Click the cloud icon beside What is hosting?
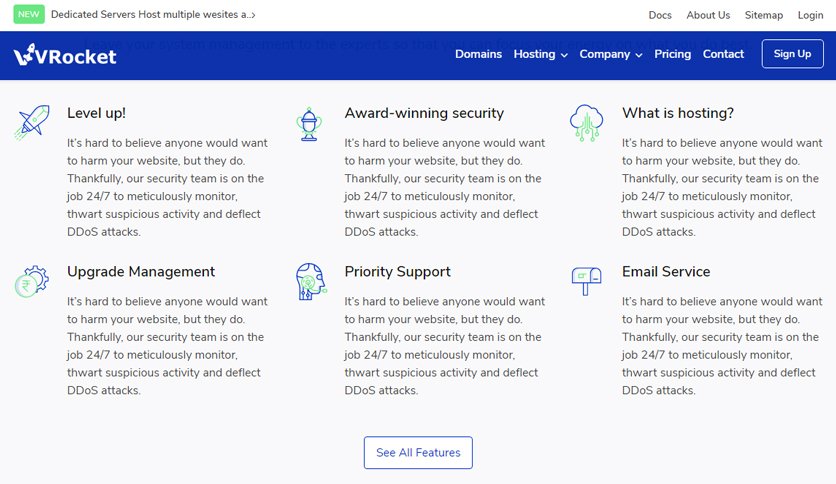 [x=586, y=123]
